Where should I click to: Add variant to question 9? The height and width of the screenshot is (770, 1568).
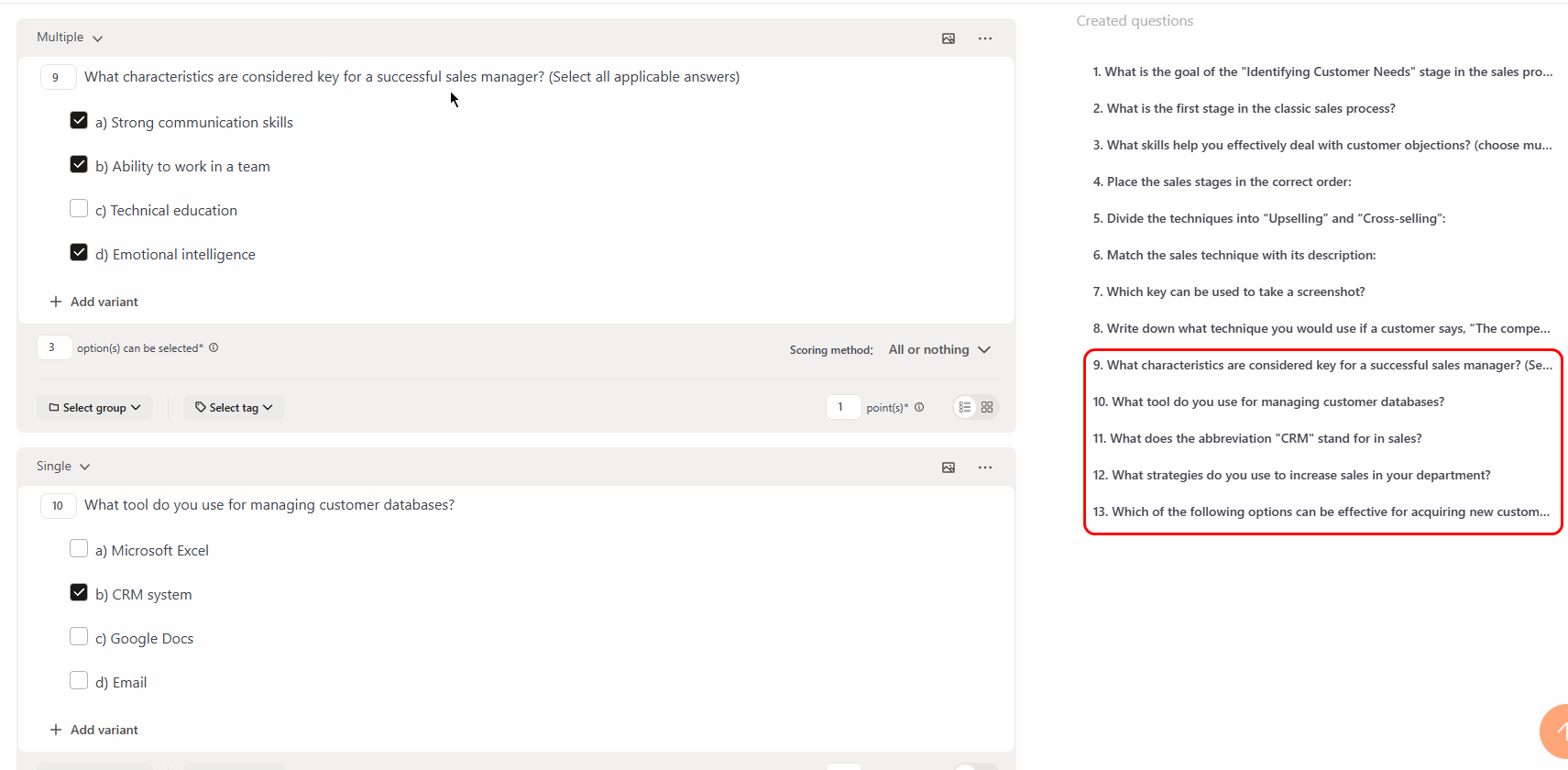(x=94, y=302)
